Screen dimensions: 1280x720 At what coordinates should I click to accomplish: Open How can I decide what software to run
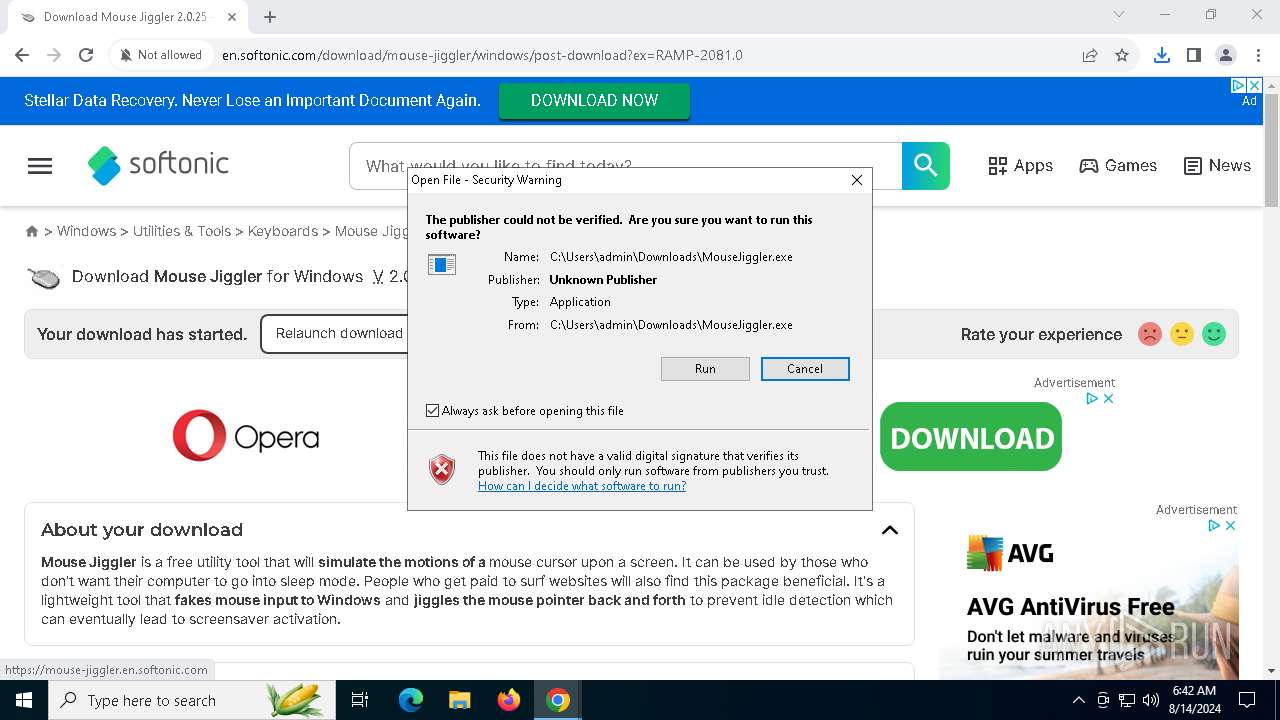click(582, 486)
